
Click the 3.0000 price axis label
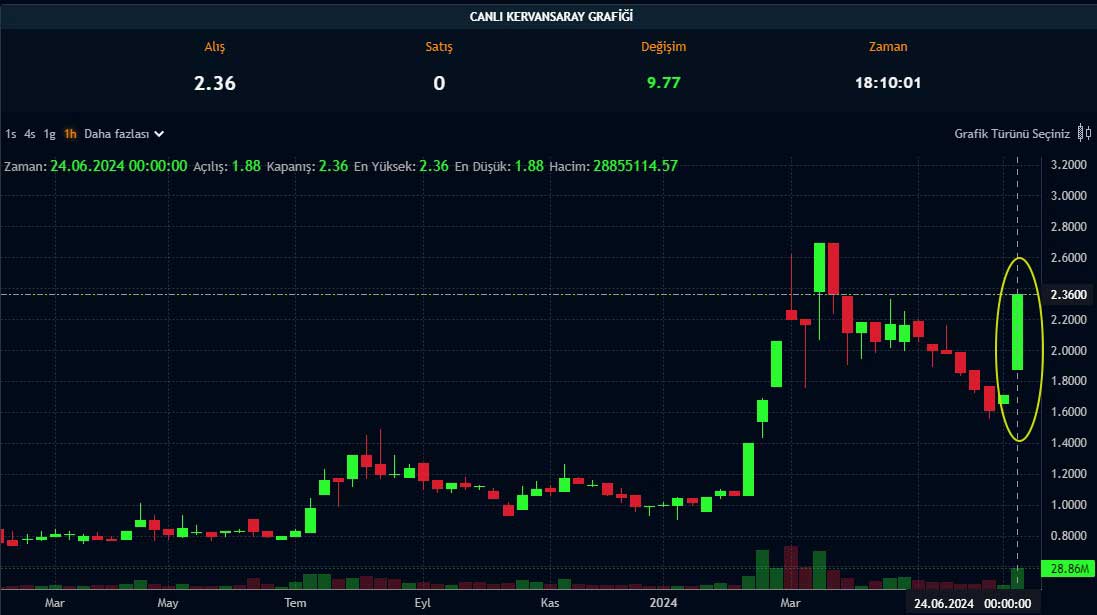click(1068, 195)
